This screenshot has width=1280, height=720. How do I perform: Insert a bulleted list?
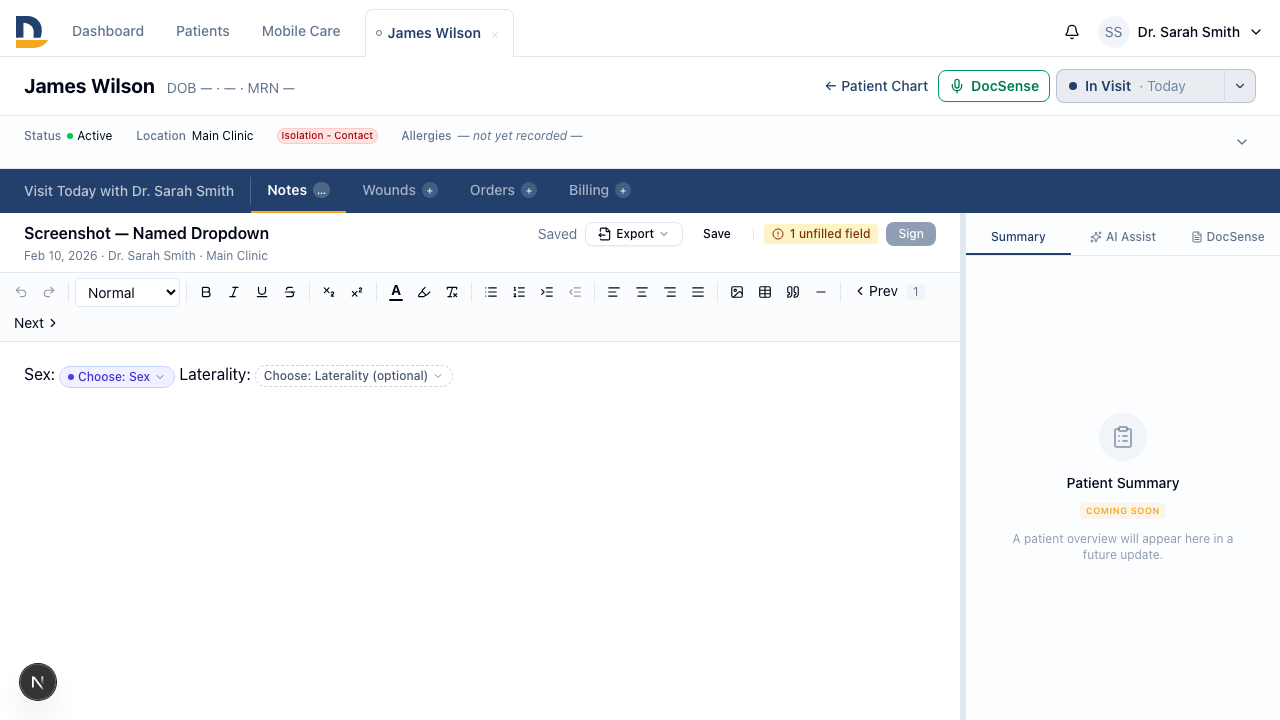click(x=491, y=292)
